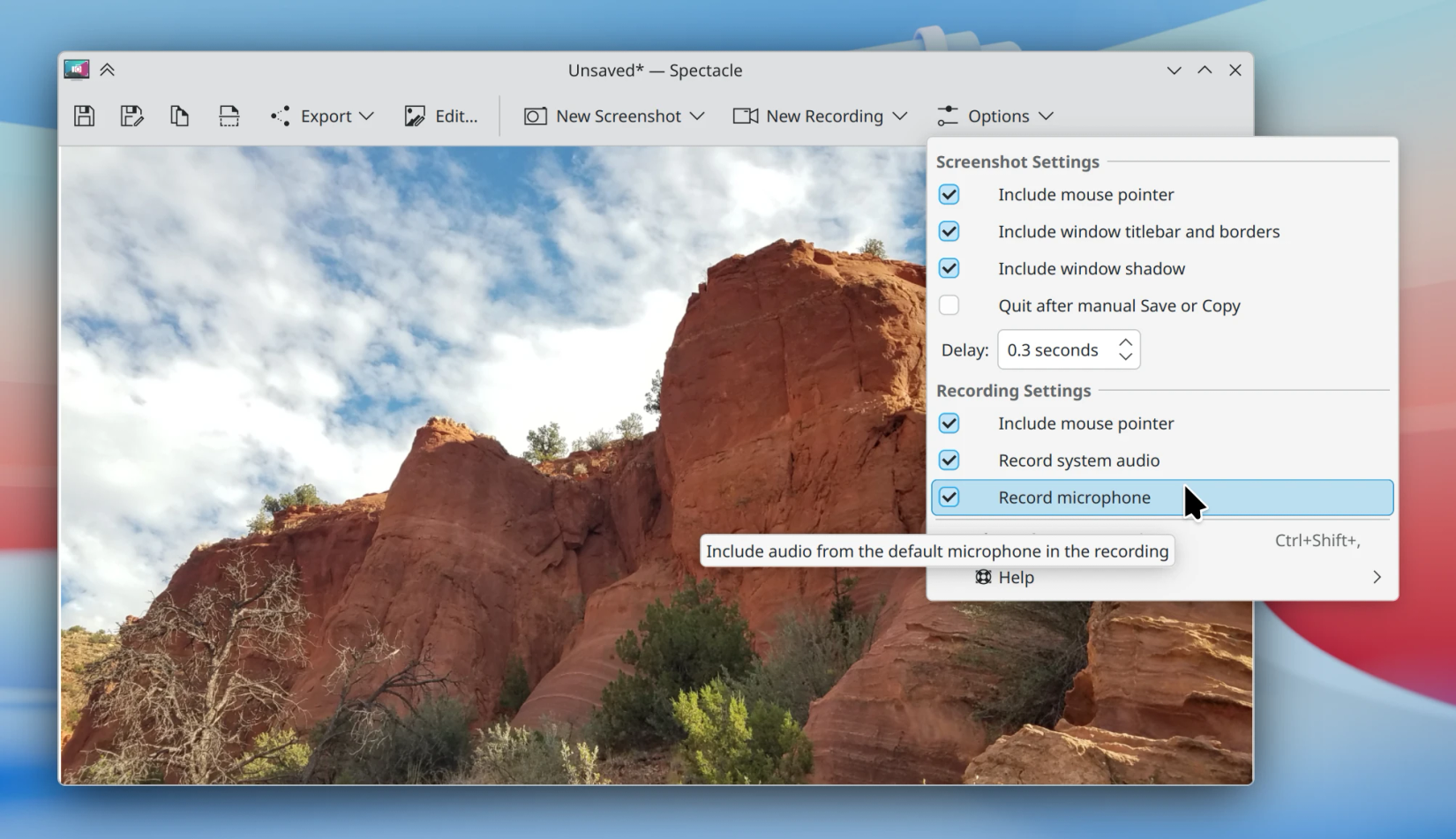Open the Export menu button
Image resolution: width=1456 pixels, height=839 pixels.
(322, 116)
